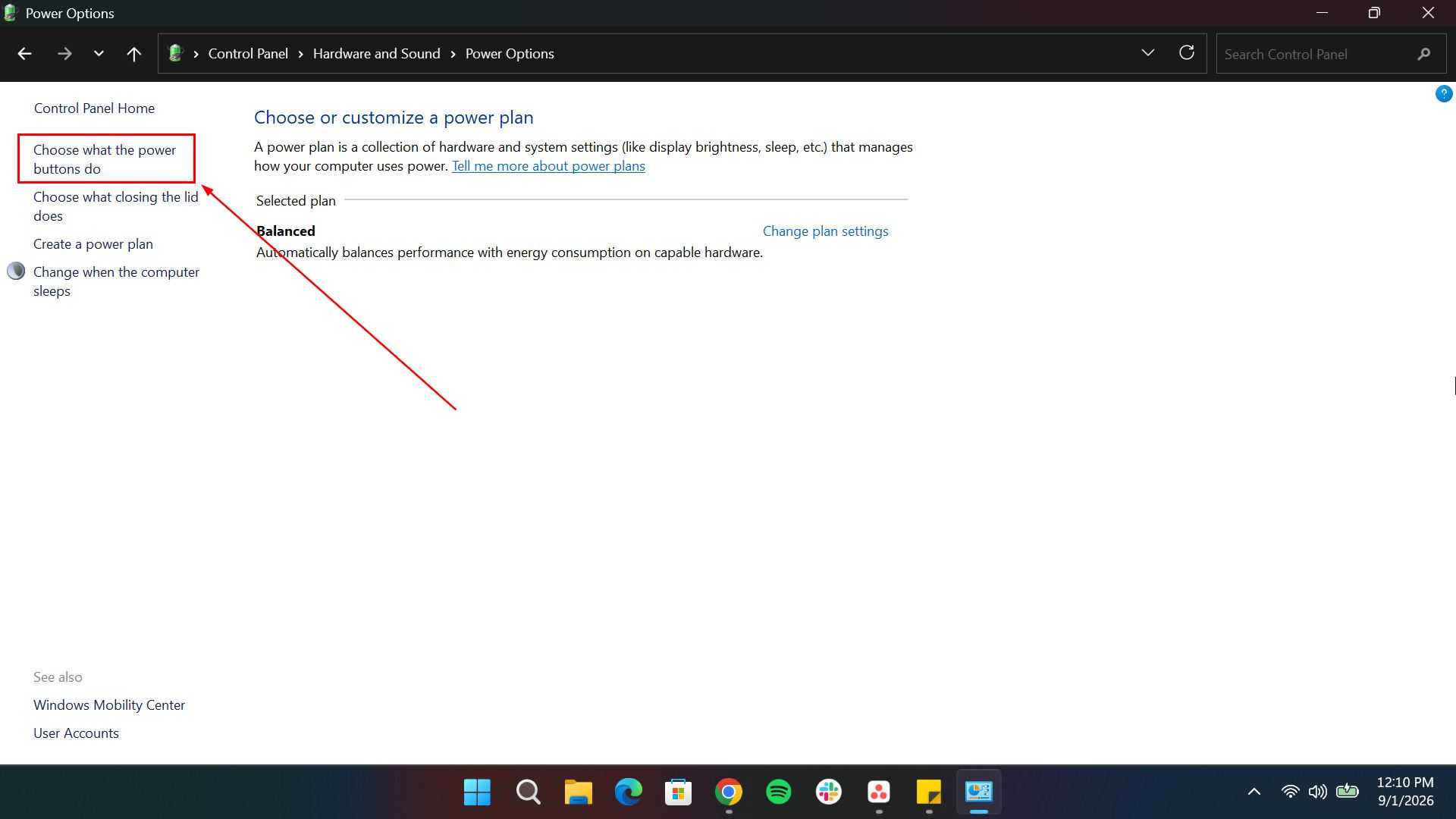Expand the chevron after Control Panel breadcrumb
Image resolution: width=1456 pixels, height=819 pixels.
coord(300,54)
